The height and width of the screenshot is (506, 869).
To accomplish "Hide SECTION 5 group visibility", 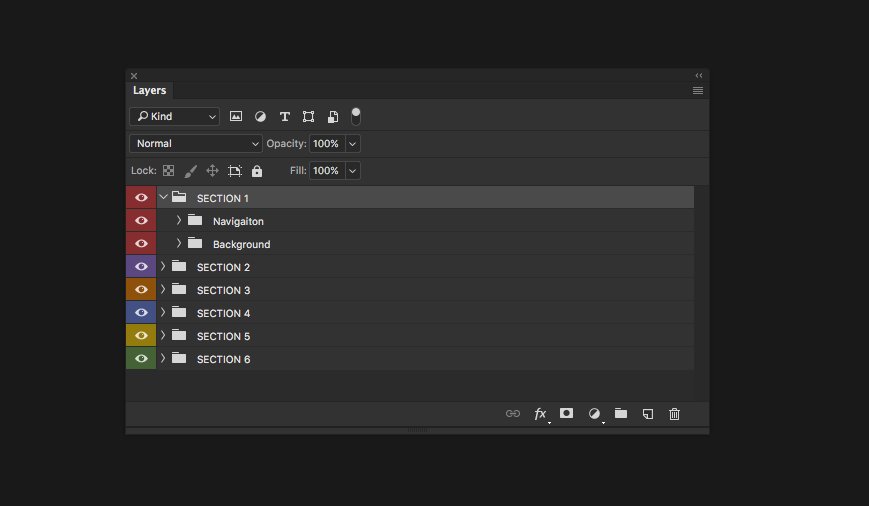I will [141, 336].
